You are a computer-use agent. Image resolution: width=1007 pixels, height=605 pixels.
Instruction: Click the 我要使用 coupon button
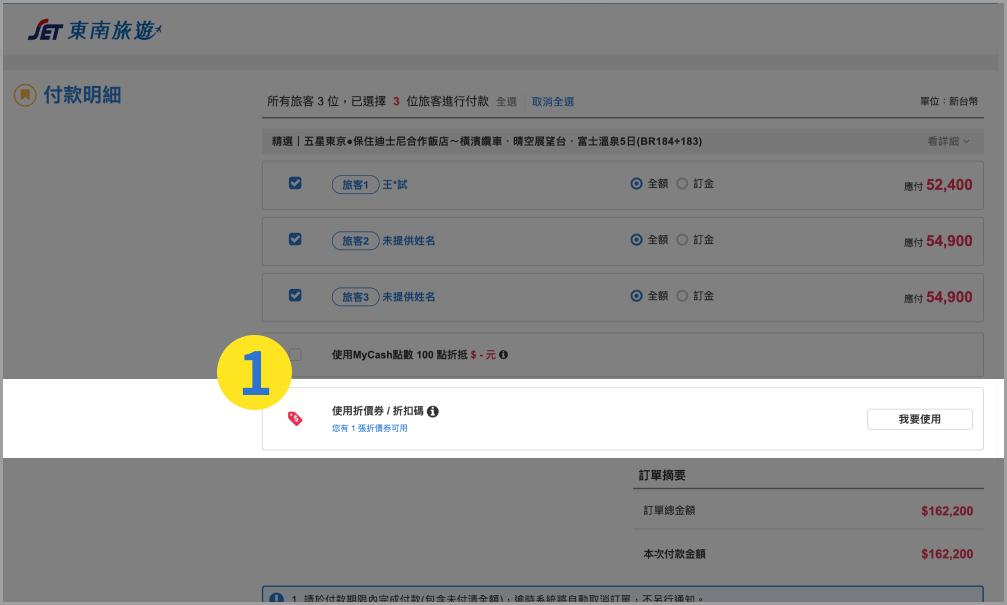point(919,419)
